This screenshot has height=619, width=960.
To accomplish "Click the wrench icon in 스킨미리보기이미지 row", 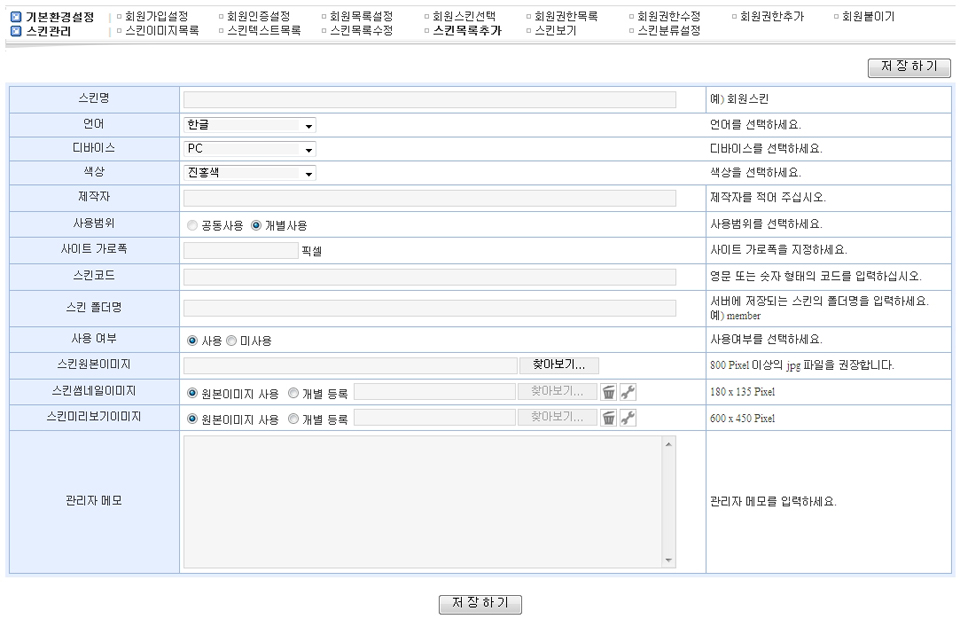I will point(628,418).
